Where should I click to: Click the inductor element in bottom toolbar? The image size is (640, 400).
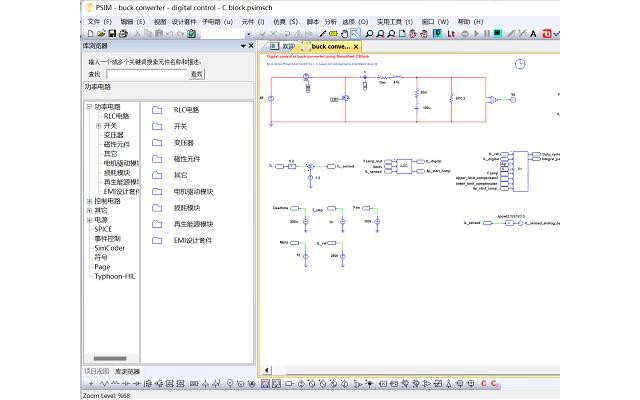[x=115, y=384]
